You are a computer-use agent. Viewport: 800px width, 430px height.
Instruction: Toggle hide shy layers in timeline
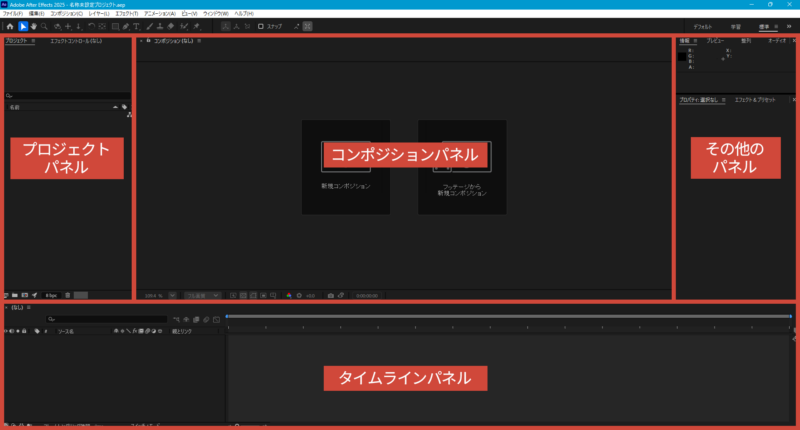[x=186, y=320]
